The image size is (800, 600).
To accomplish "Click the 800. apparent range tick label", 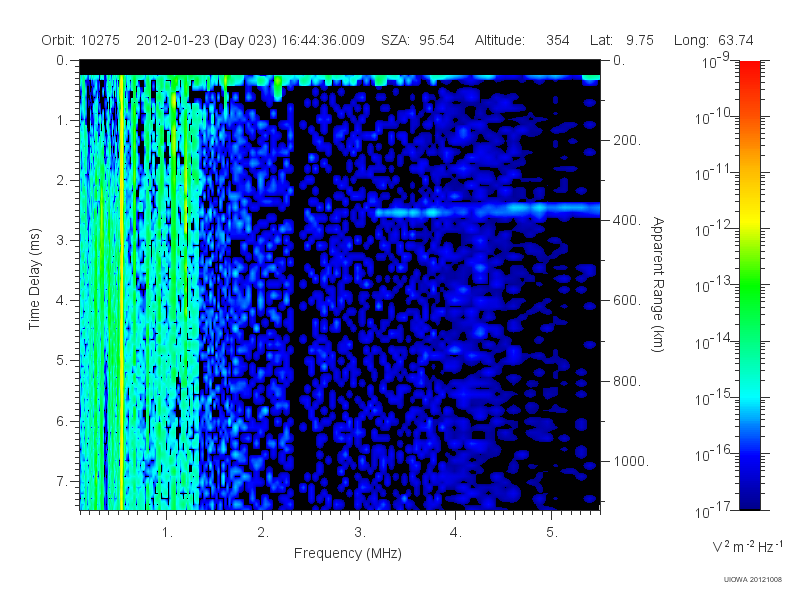I will click(x=627, y=381).
